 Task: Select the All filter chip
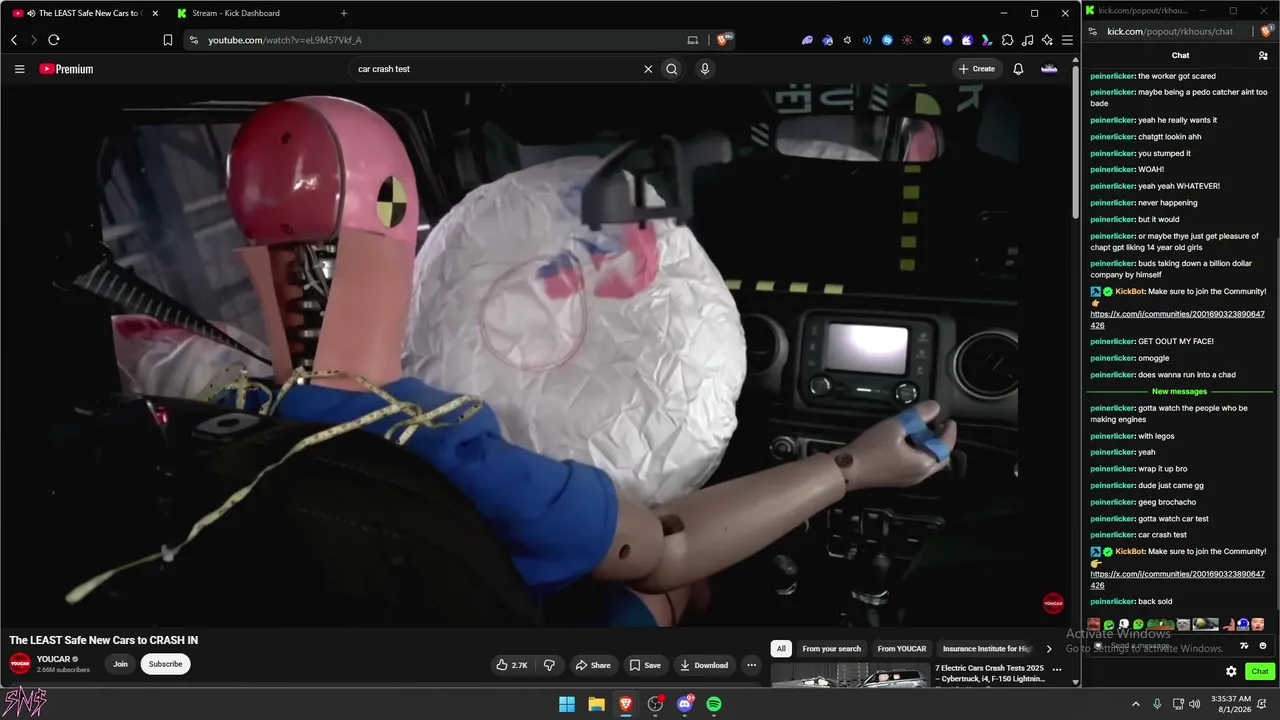pyautogui.click(x=781, y=648)
